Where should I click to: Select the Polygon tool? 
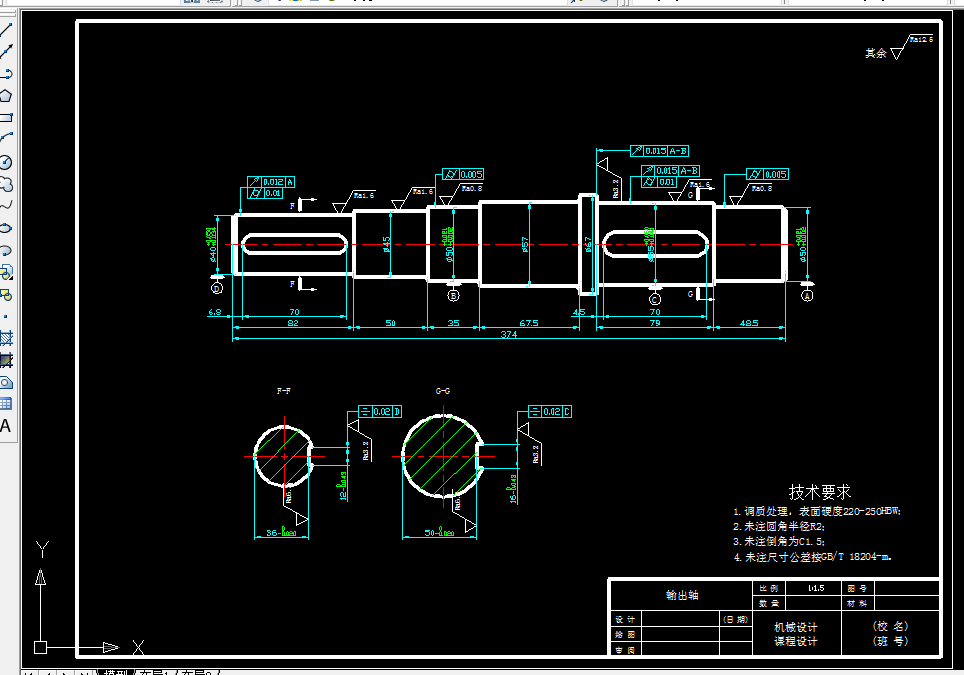click(x=6, y=96)
